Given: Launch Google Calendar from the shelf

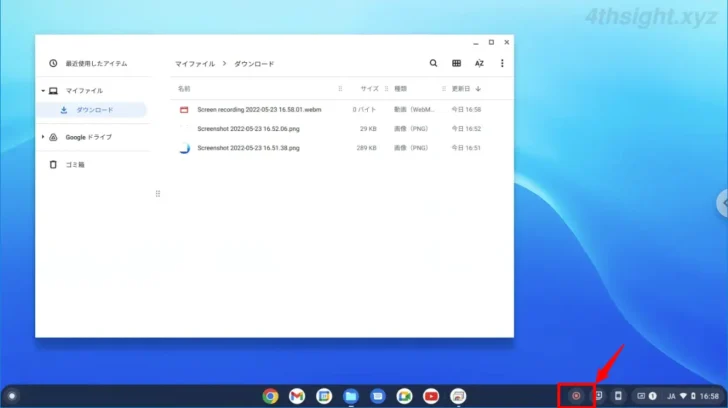Looking at the screenshot, I should click(x=324, y=396).
